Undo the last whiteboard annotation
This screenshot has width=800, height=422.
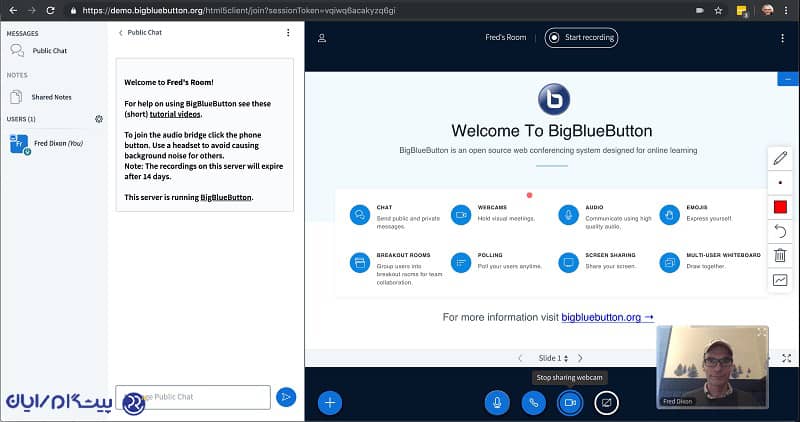780,231
